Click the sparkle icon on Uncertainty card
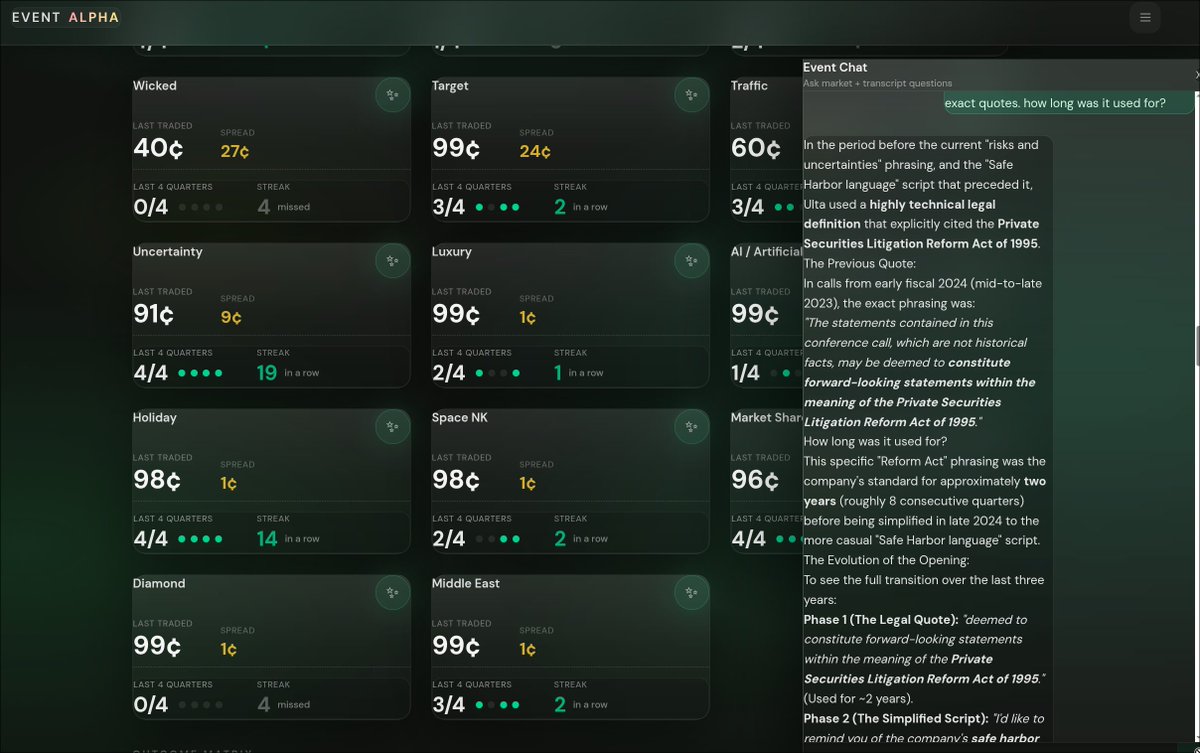This screenshot has width=1200, height=753. point(392,261)
